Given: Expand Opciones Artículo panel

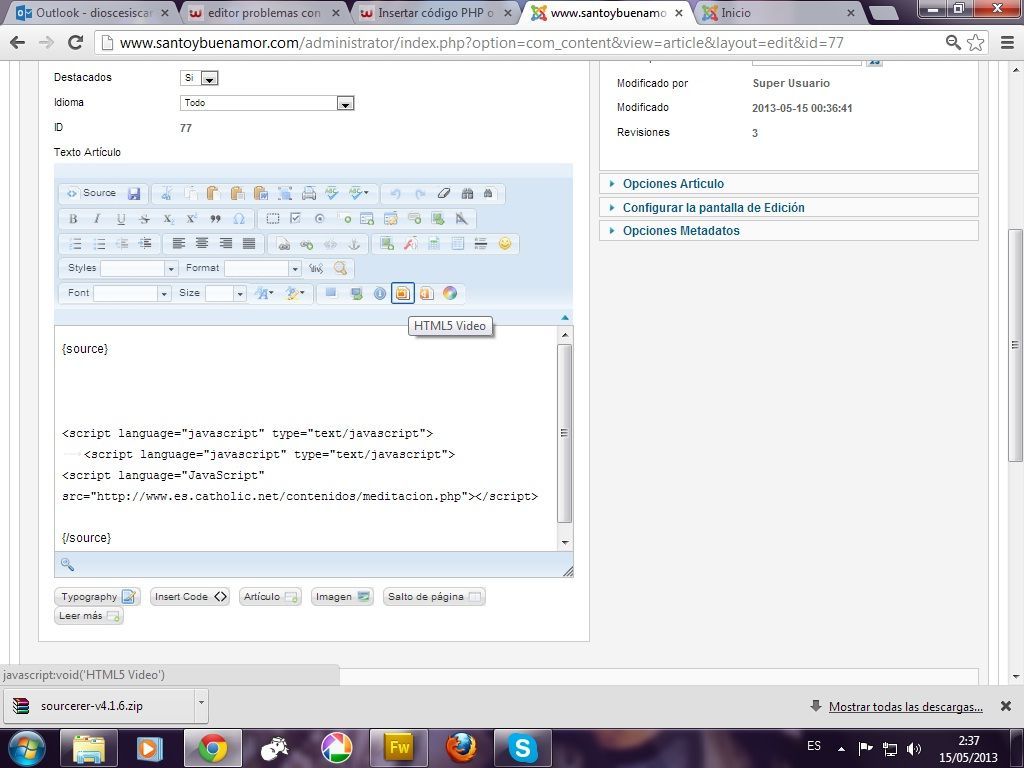Looking at the screenshot, I should tap(673, 184).
